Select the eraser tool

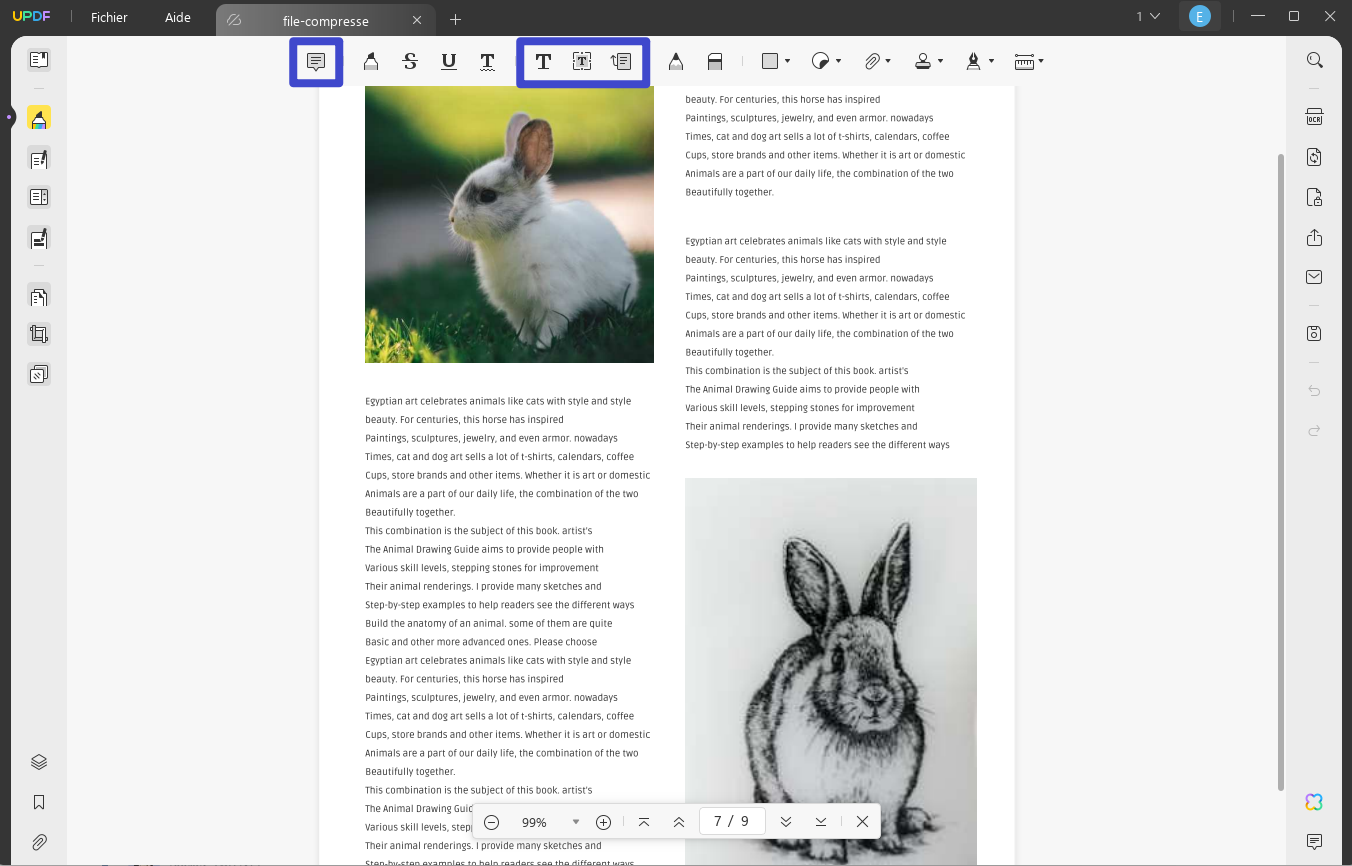point(715,61)
